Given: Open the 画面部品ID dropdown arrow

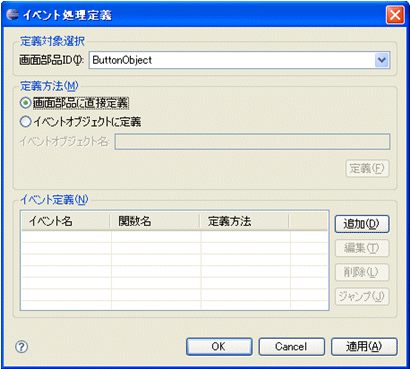Looking at the screenshot, I should 382,60.
